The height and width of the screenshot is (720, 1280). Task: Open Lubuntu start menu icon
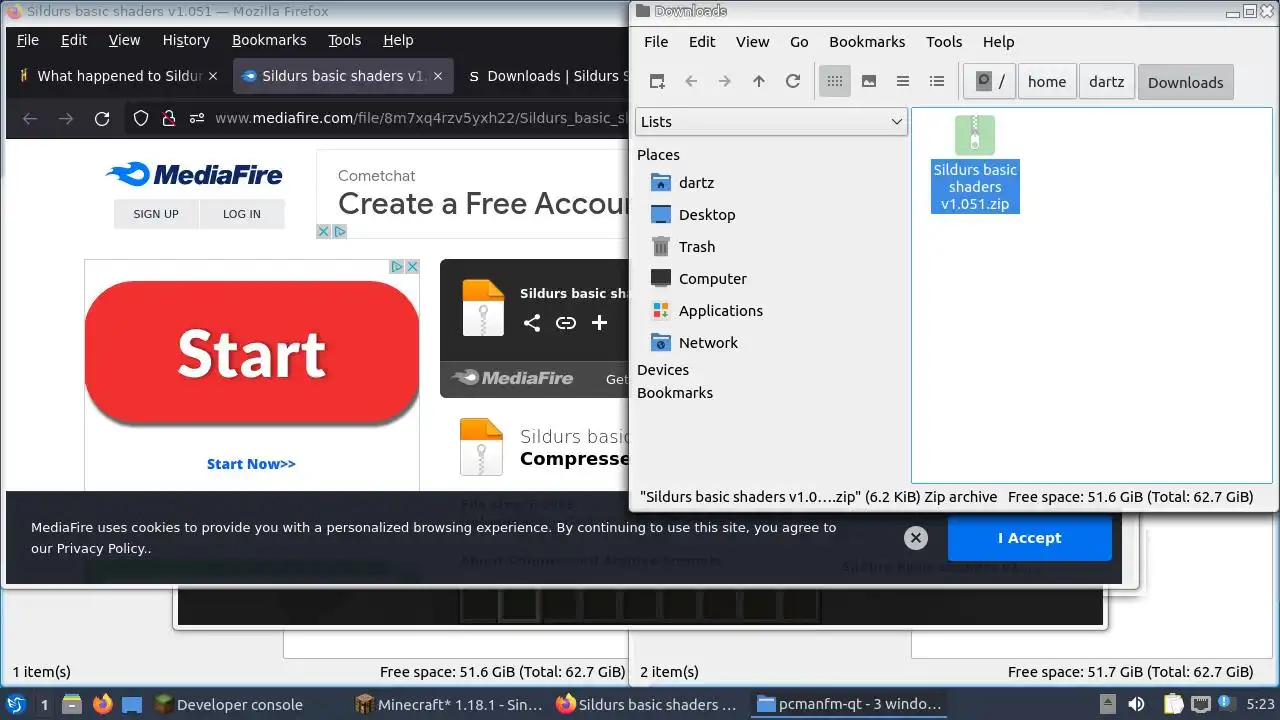click(16, 704)
